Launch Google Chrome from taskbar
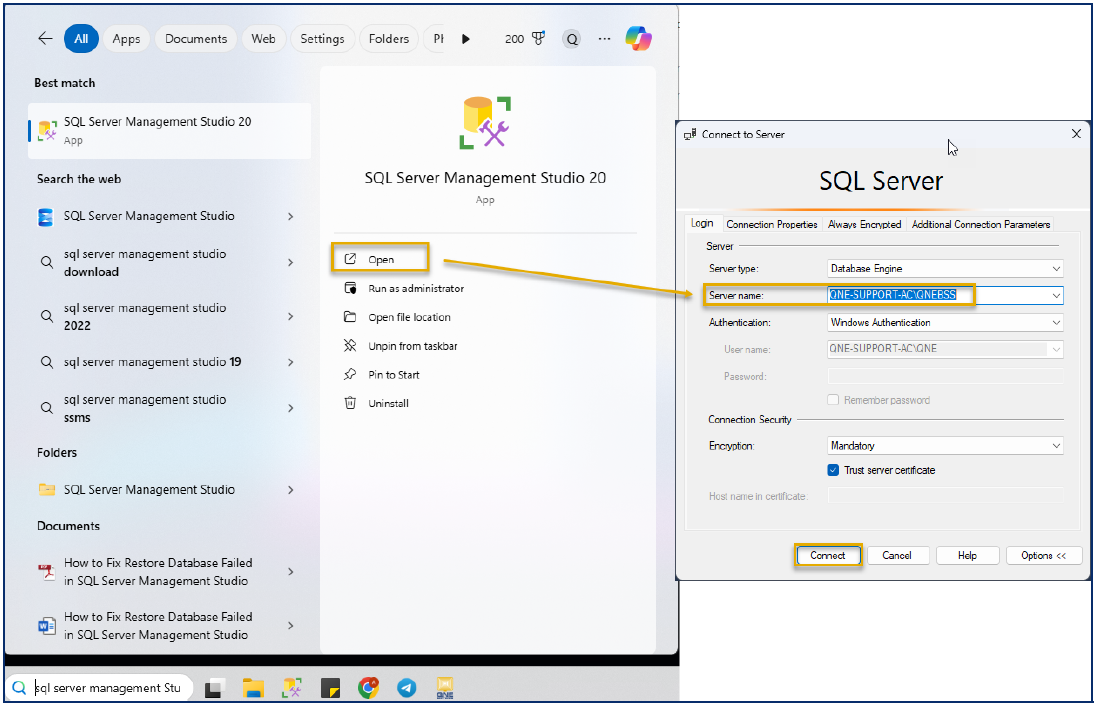Image resolution: width=1096 pixels, height=707 pixels. [368, 688]
